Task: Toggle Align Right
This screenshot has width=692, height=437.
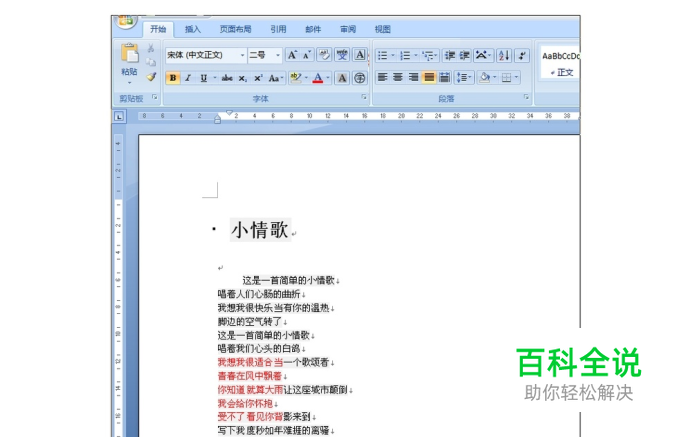Action: [x=413, y=77]
